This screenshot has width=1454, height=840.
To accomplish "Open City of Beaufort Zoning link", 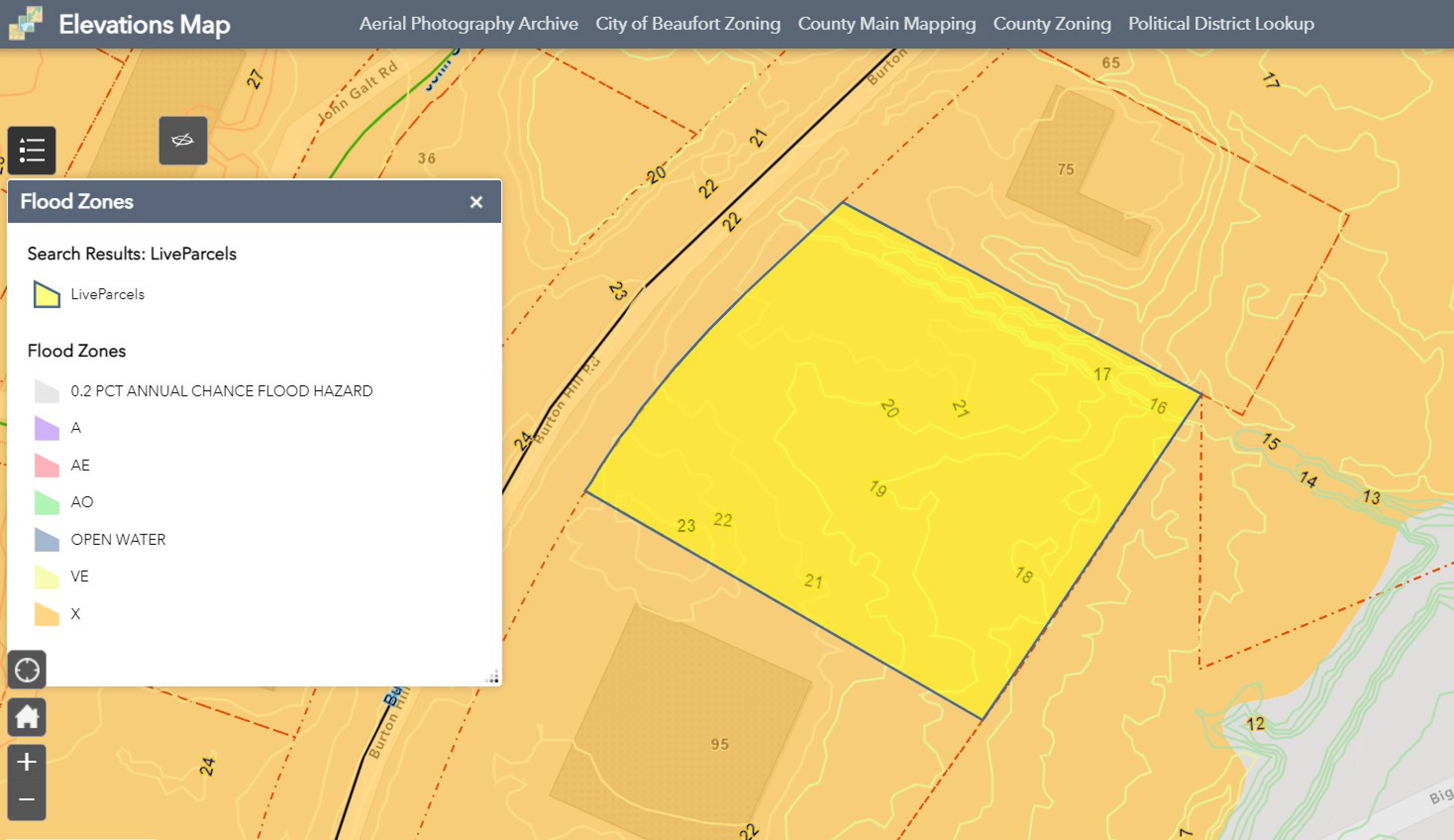I will (687, 24).
